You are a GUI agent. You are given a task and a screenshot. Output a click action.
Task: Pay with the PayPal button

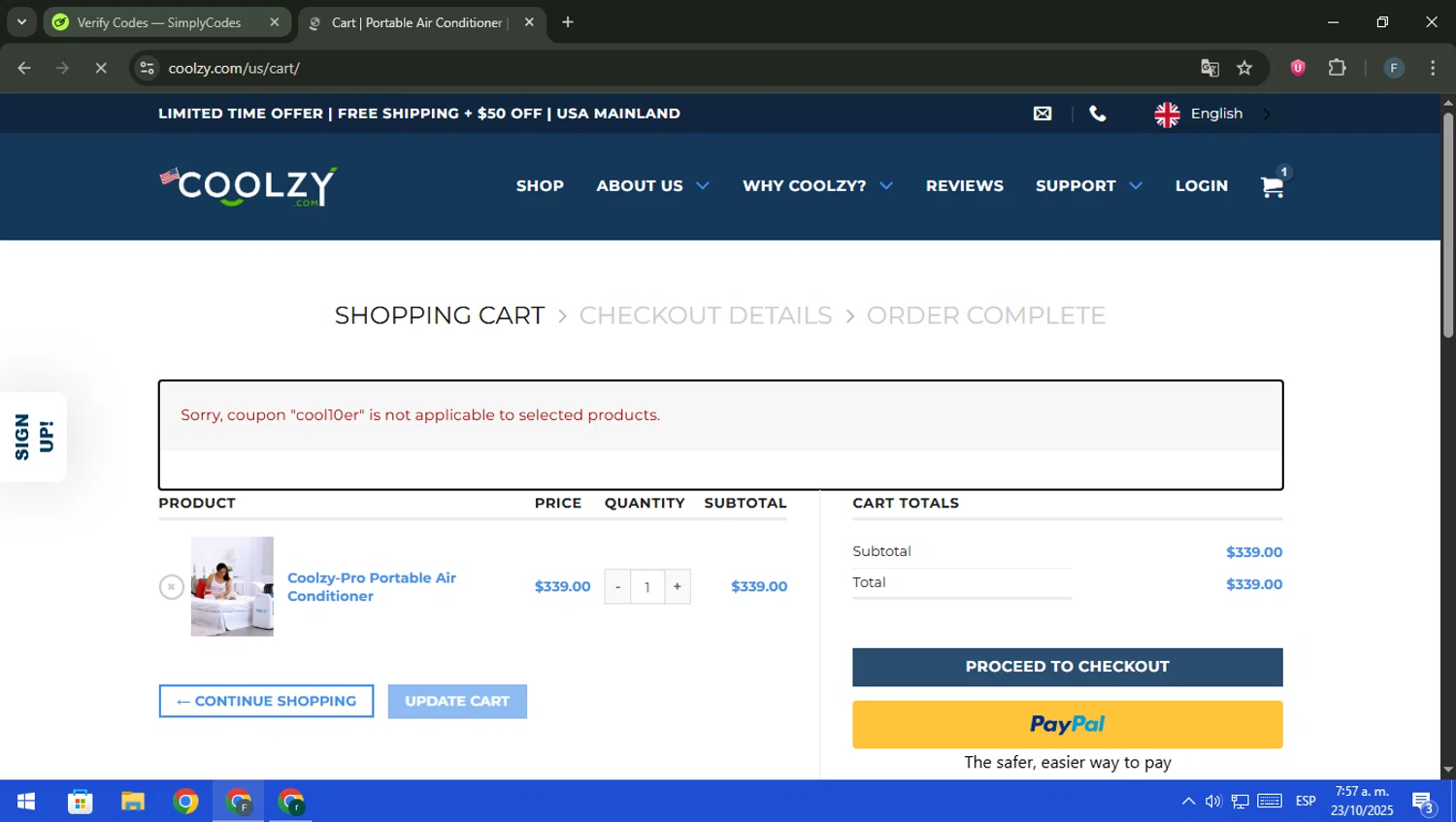point(1068,724)
